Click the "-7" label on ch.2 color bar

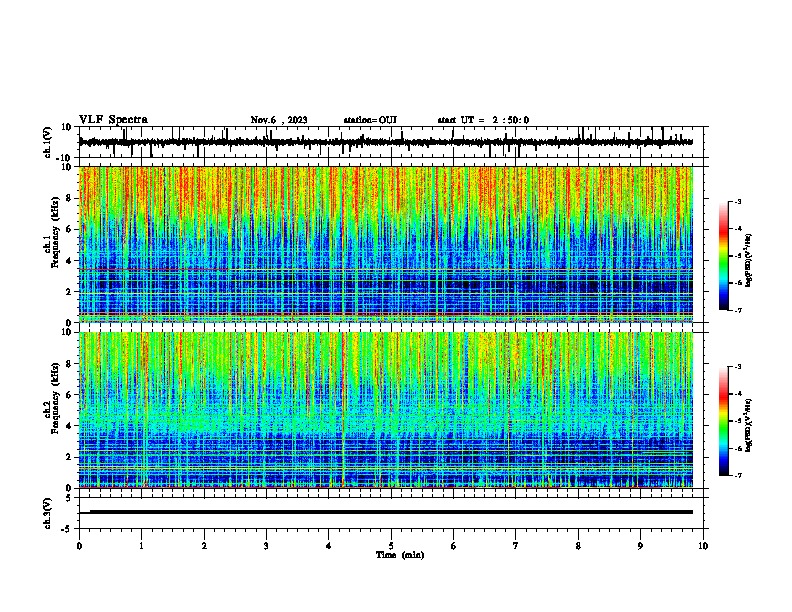tap(737, 475)
